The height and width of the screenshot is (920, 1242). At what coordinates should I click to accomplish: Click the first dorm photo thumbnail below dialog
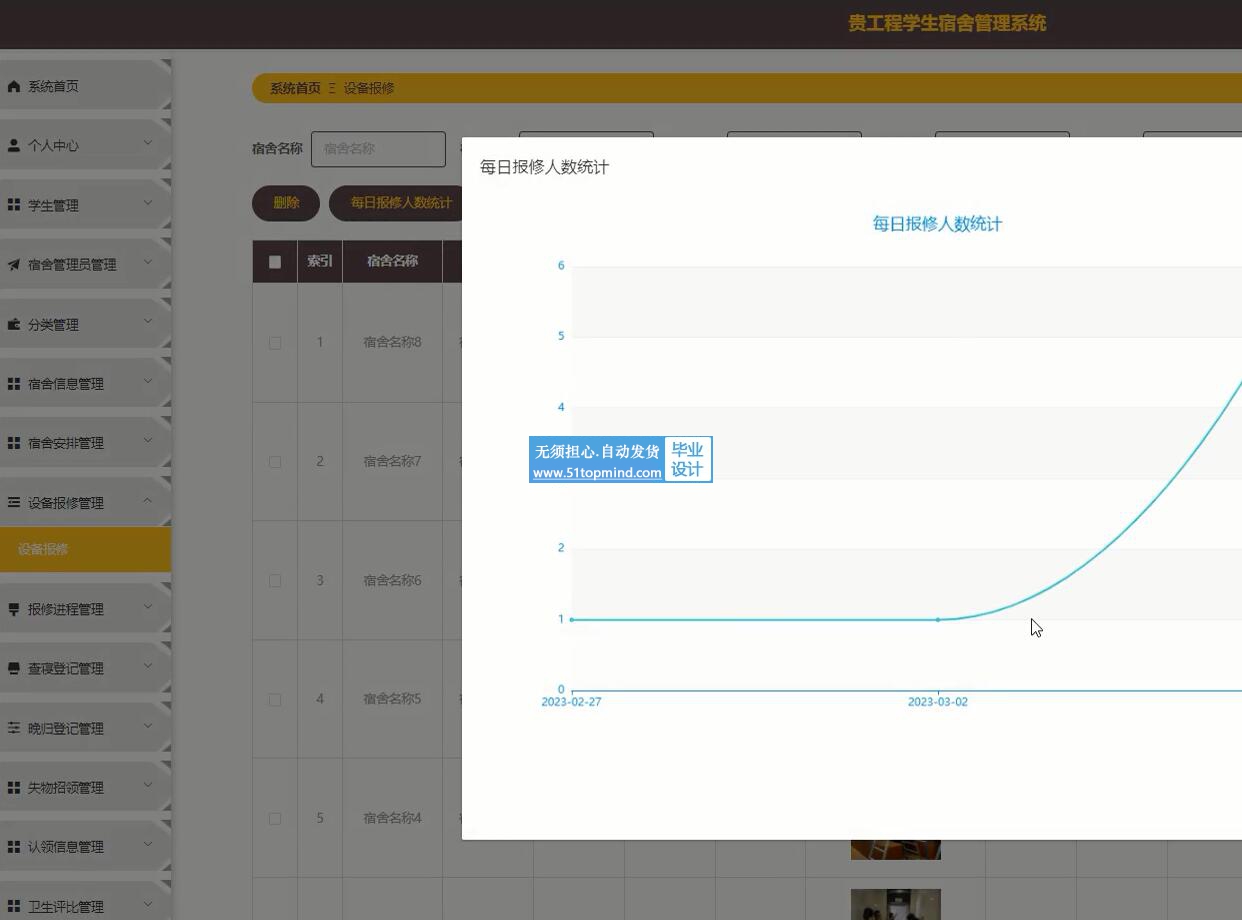pos(896,849)
